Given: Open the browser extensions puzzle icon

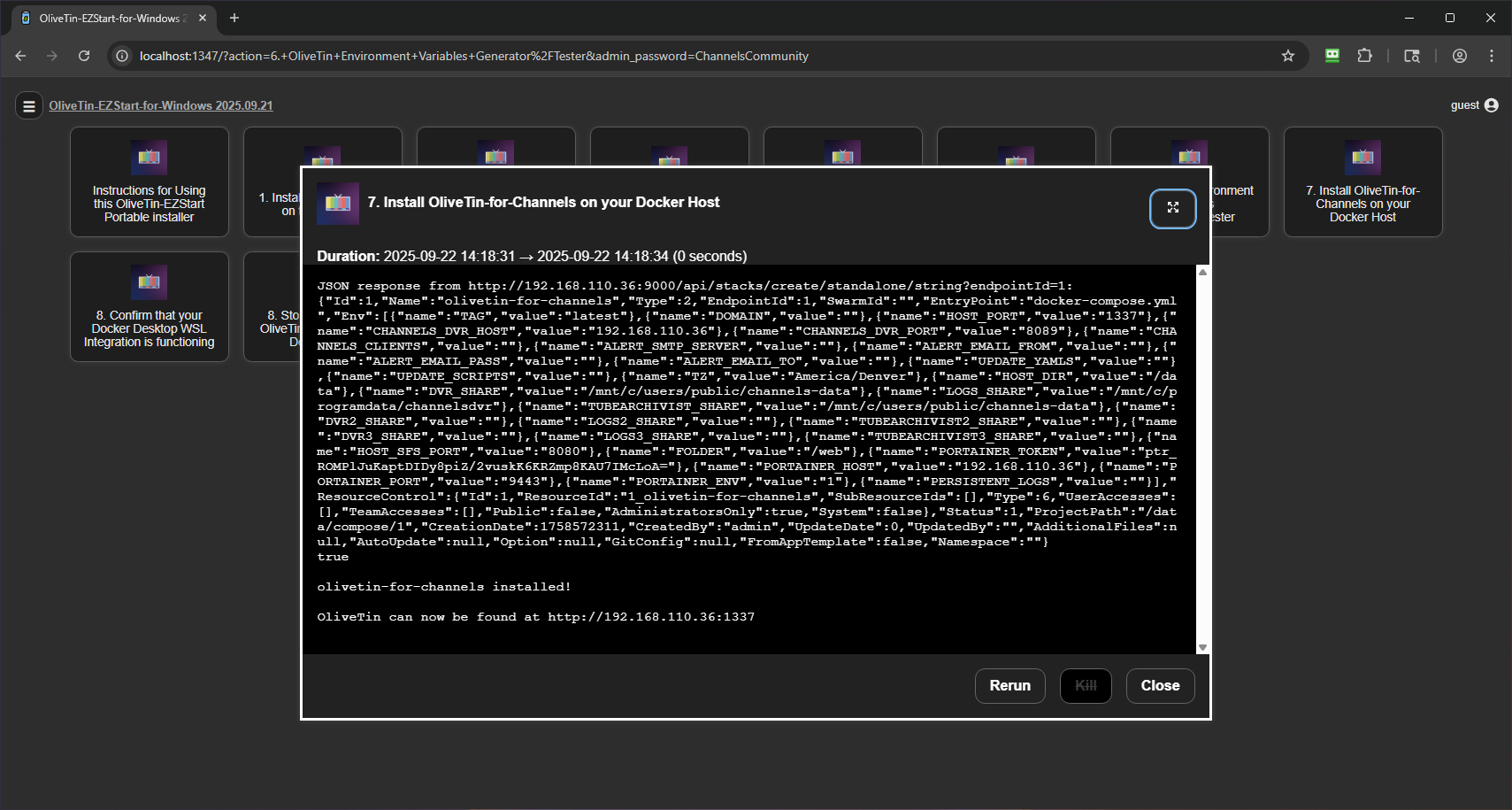Looking at the screenshot, I should coord(1365,55).
